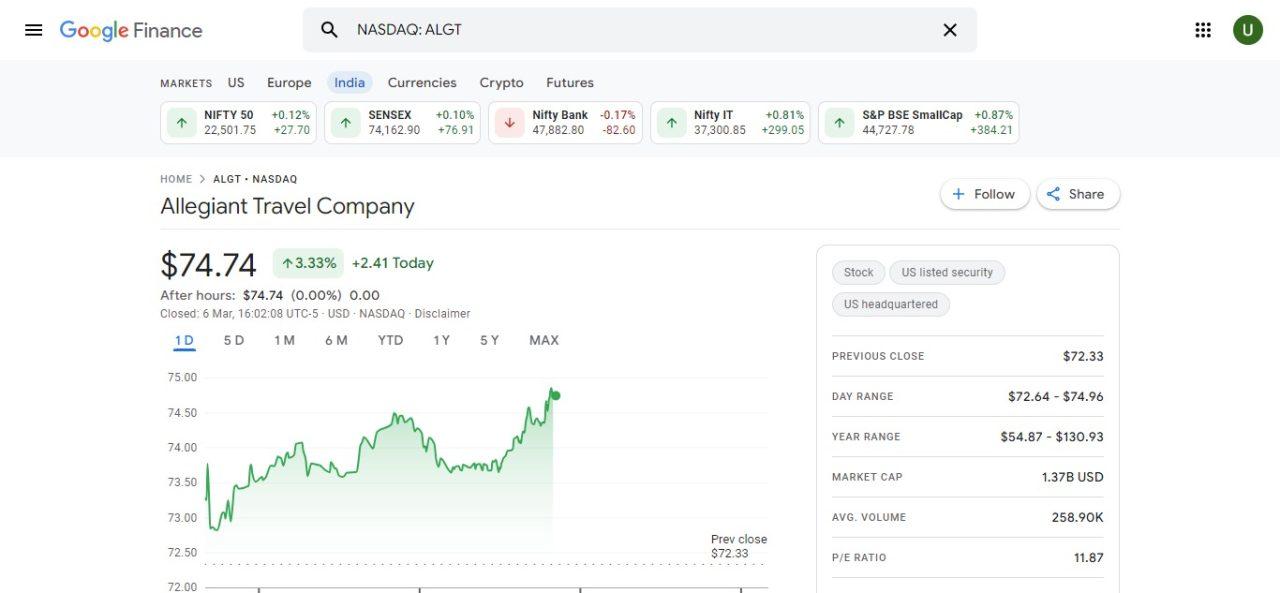The width and height of the screenshot is (1280, 593).
Task: Open the Disclaimer link
Action: 442,314
